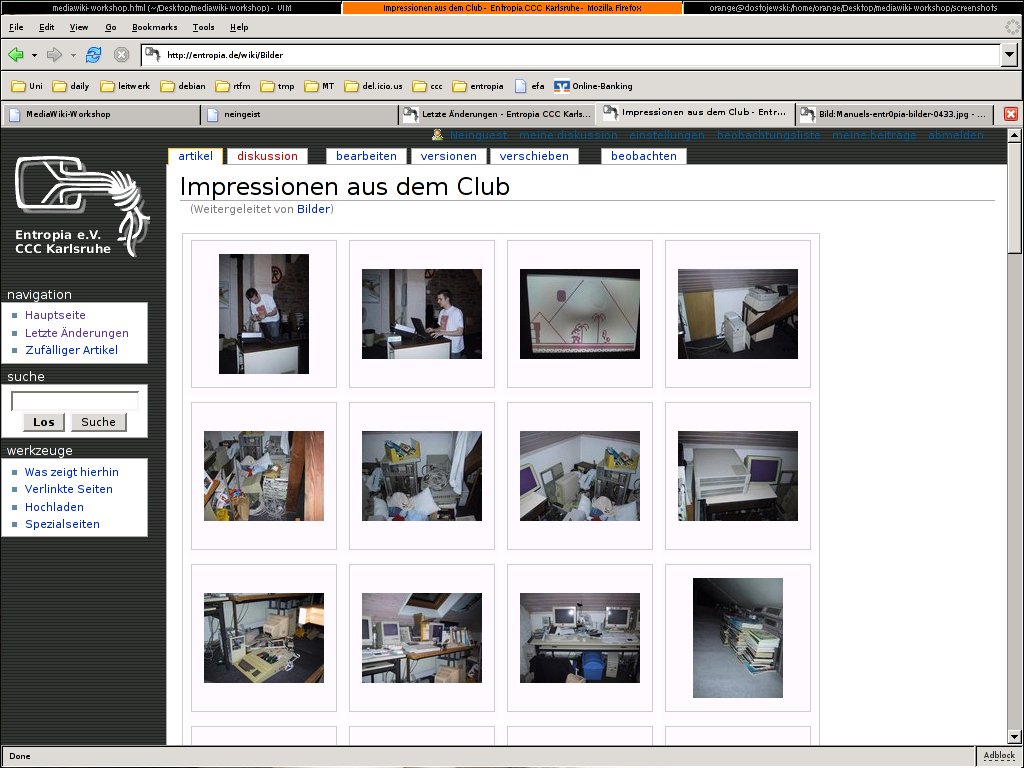Switch to the MediaWiki-Workshop browser tab
Viewport: 1024px width, 768px height.
[101, 114]
